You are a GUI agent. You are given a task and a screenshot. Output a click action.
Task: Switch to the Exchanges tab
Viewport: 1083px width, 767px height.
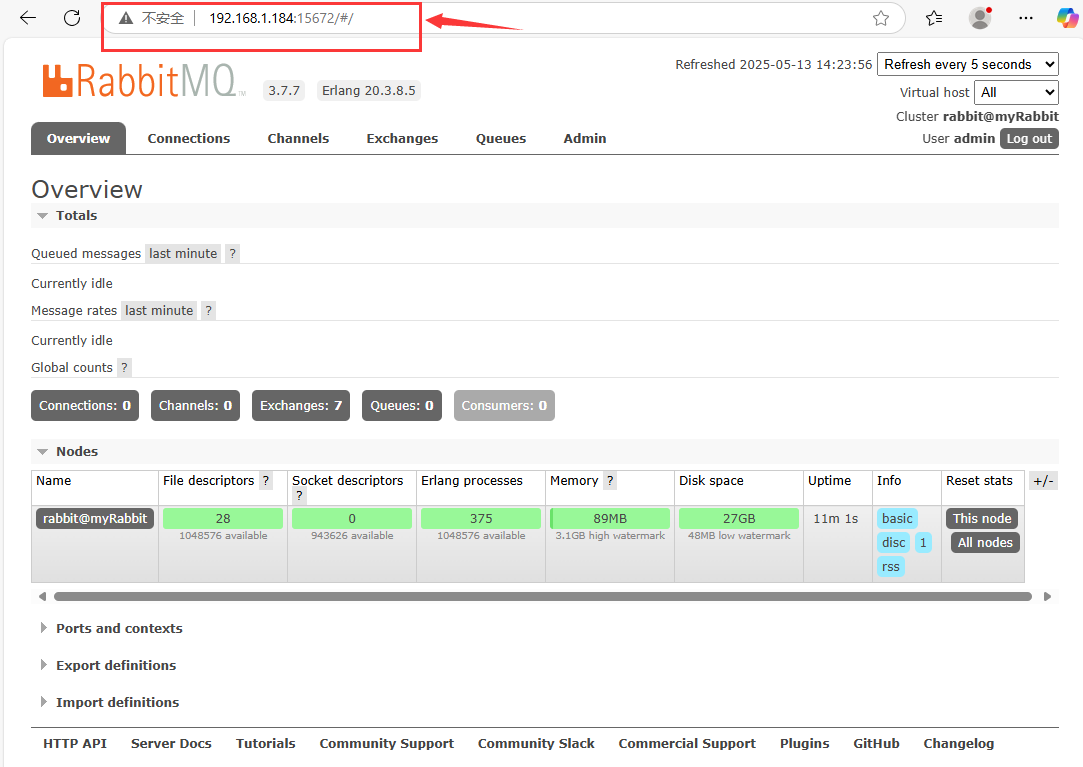pos(402,138)
